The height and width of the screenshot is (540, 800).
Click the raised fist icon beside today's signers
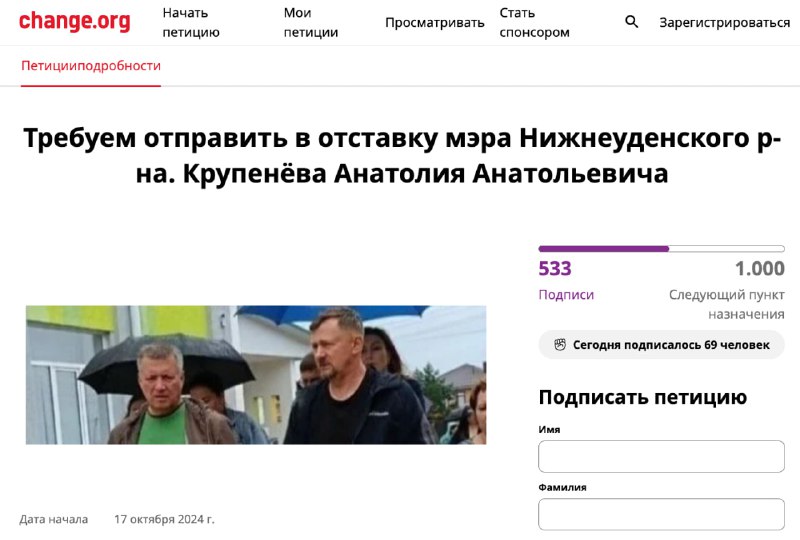(560, 345)
